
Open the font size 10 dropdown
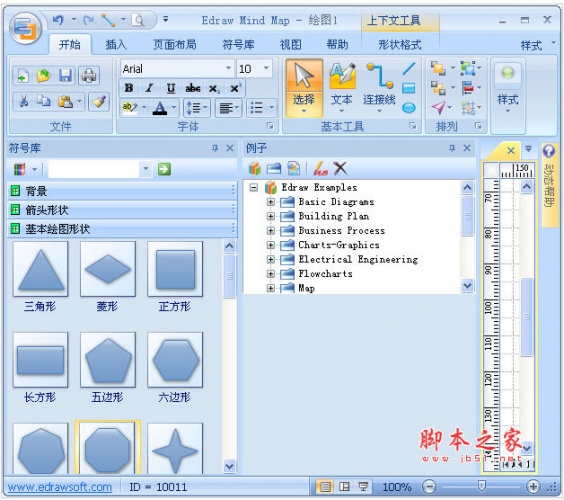[266, 68]
